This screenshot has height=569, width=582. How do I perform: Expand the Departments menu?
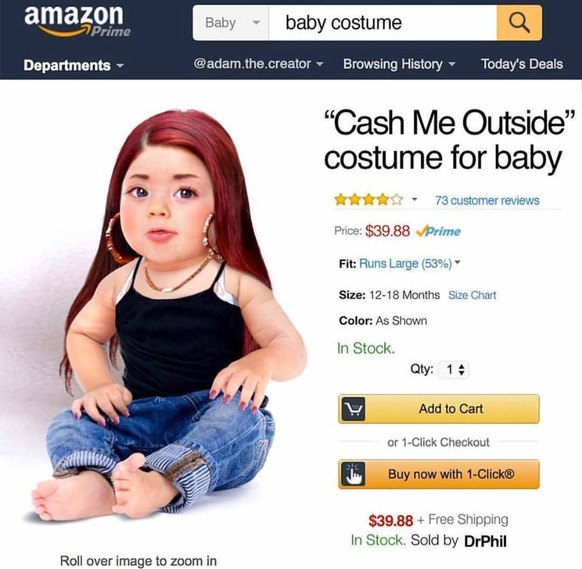pos(73,65)
